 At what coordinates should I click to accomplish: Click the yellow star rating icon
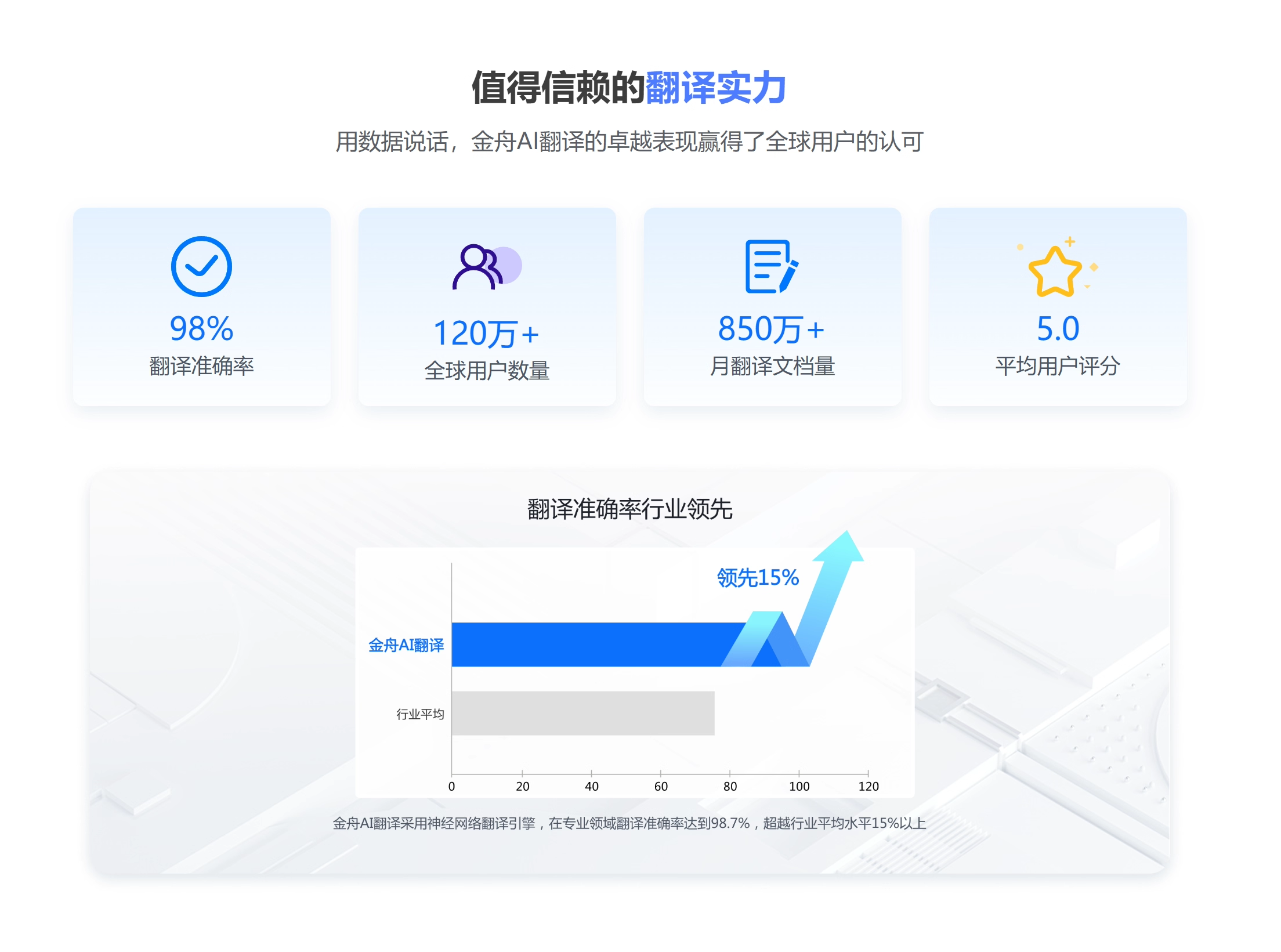(1056, 270)
